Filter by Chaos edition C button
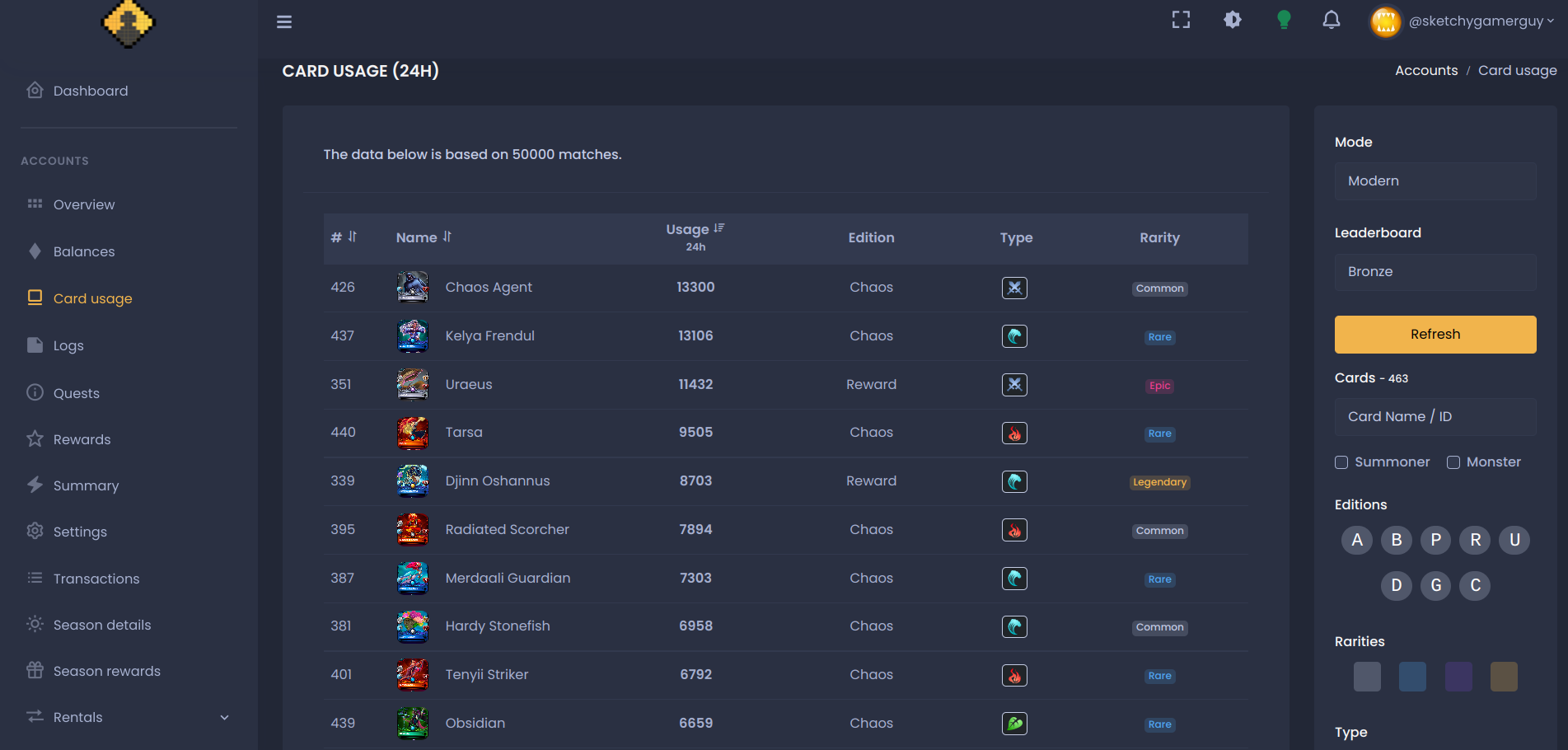1568x750 pixels. click(x=1476, y=585)
